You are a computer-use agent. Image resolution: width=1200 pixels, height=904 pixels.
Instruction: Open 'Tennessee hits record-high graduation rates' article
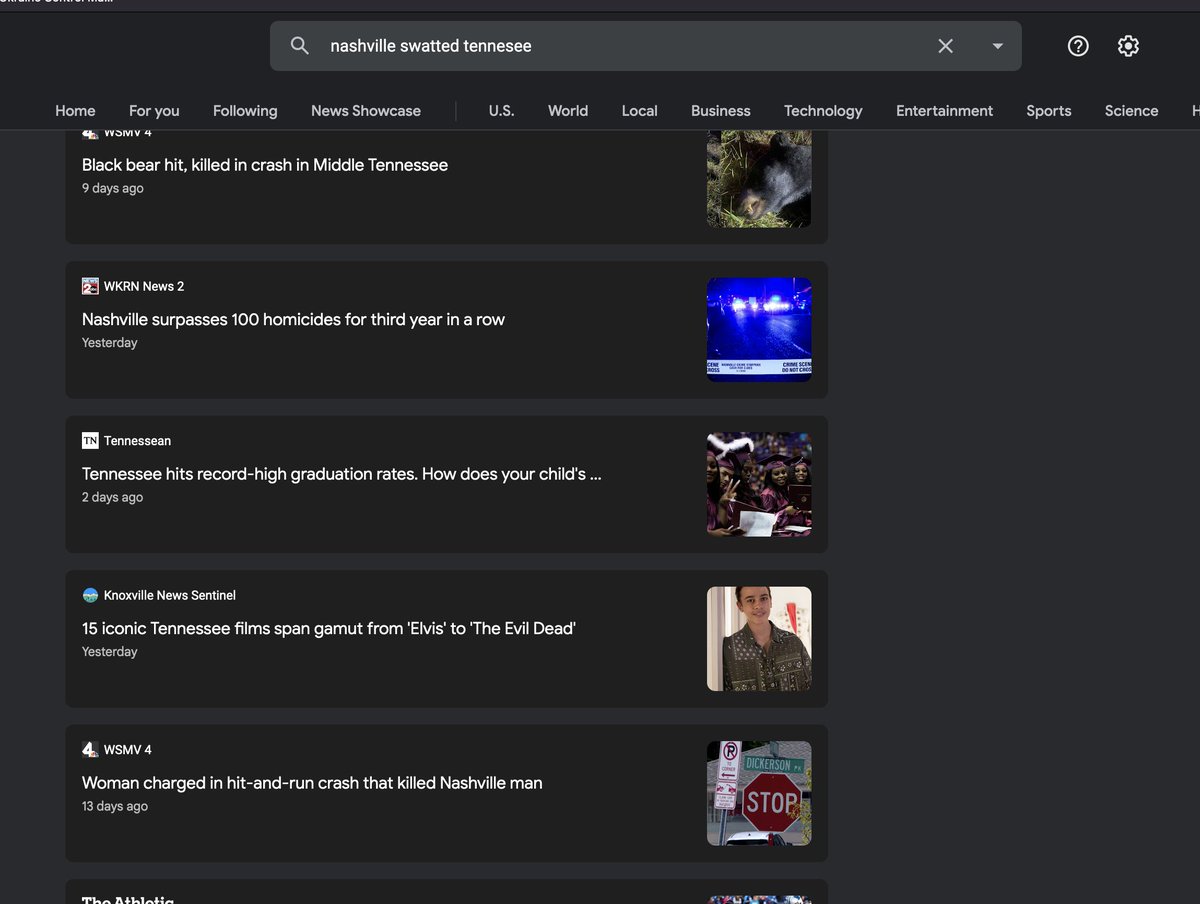click(x=342, y=474)
